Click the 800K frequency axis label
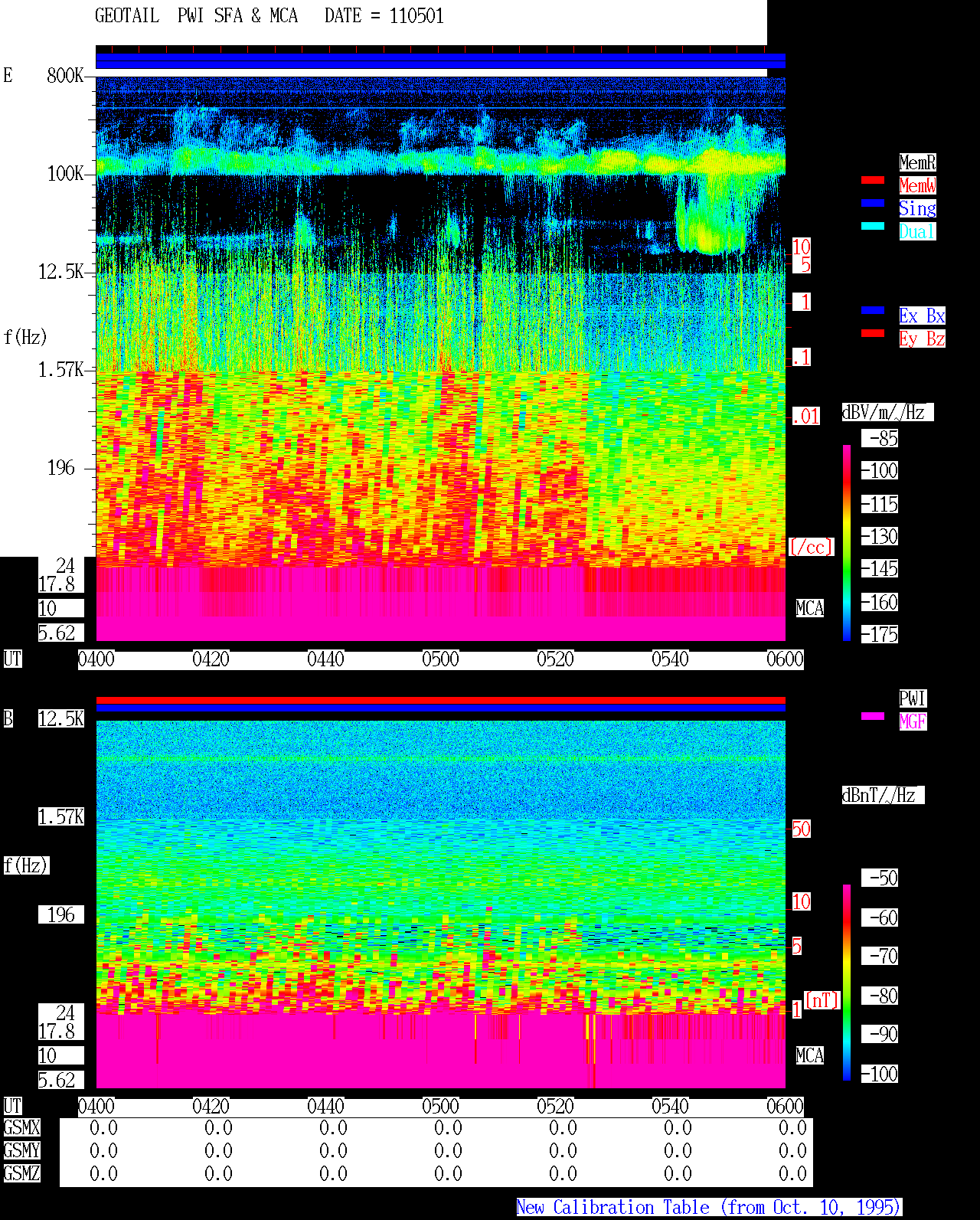Image resolution: width=980 pixels, height=1220 pixels. [x=65, y=76]
